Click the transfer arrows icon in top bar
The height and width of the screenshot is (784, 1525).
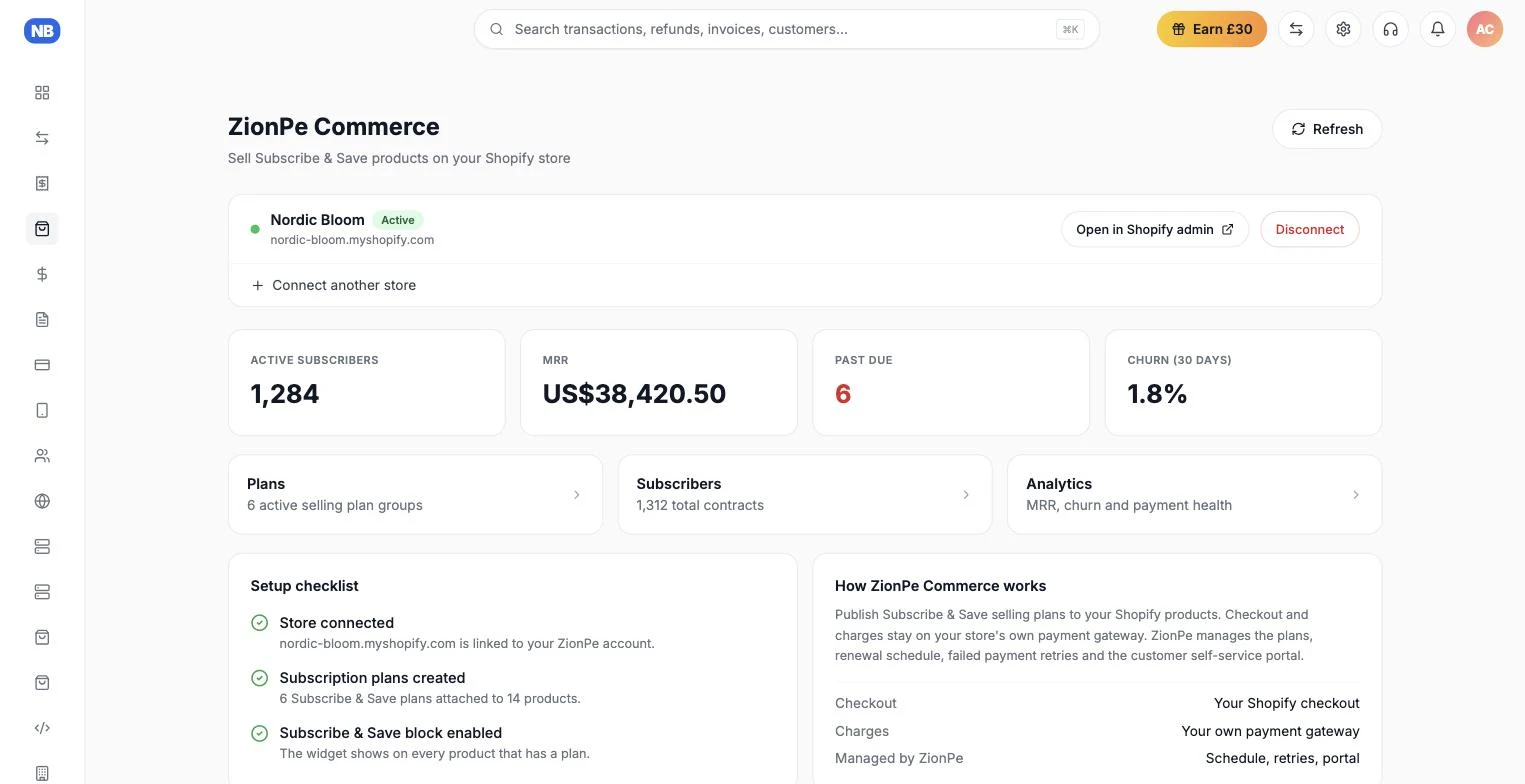point(1296,29)
